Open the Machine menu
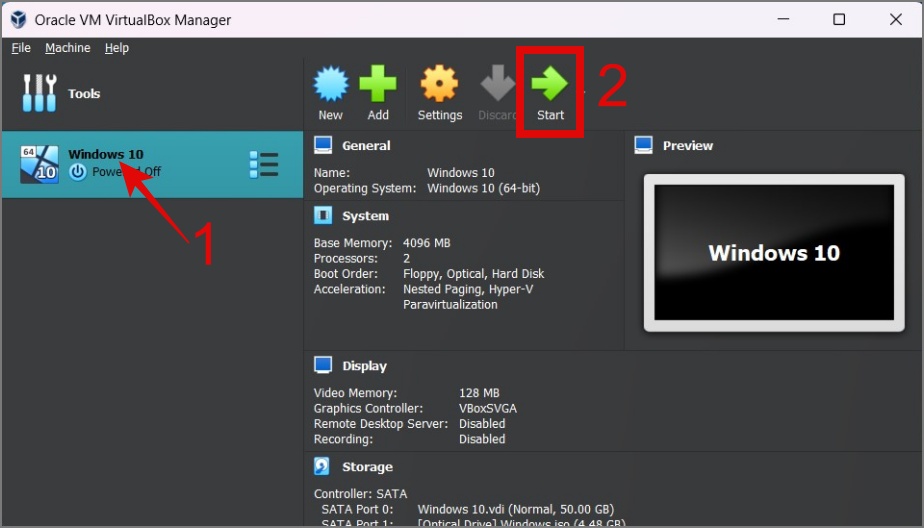The image size is (924, 528). [x=68, y=48]
